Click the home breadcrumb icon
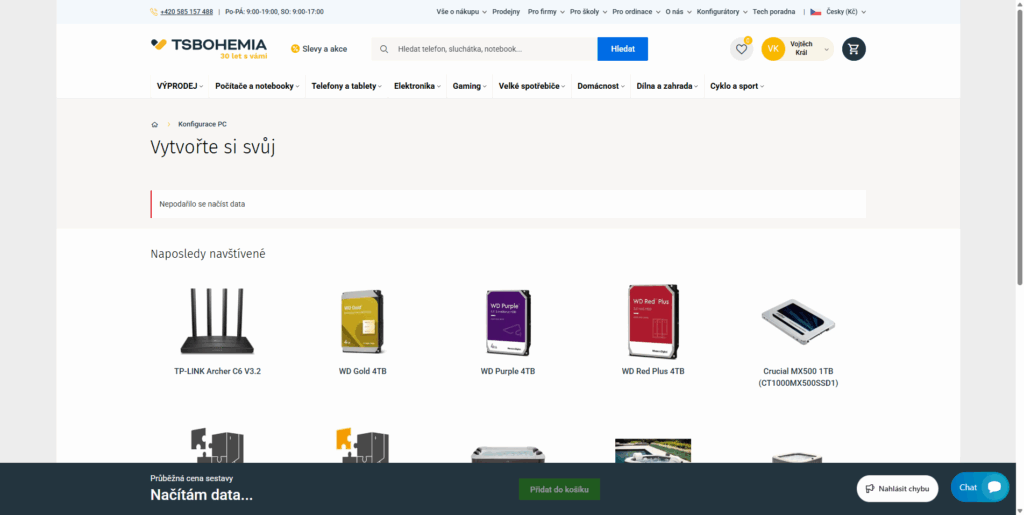1024x515 pixels. pos(155,124)
